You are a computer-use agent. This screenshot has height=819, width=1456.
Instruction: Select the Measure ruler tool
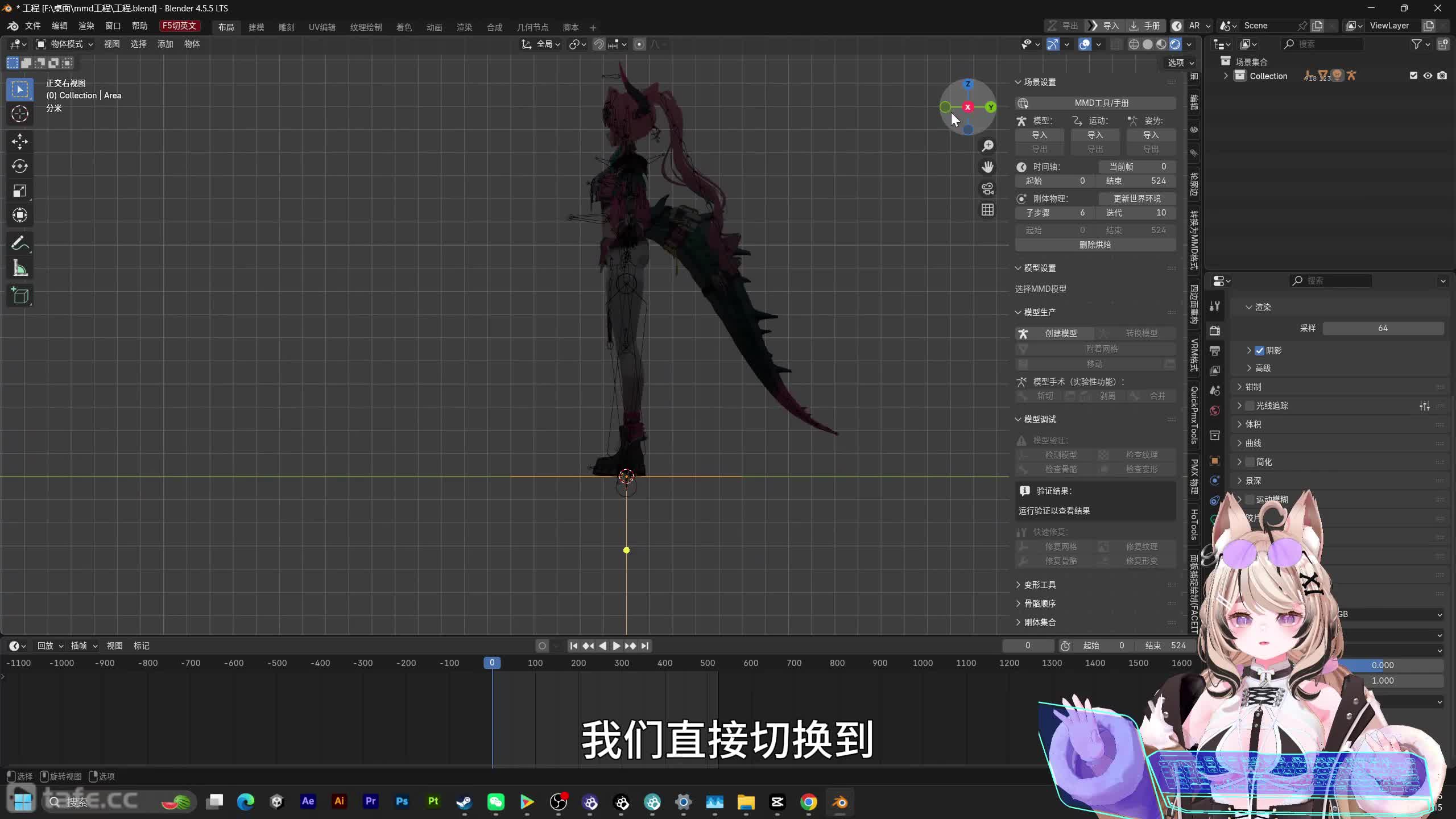[x=20, y=268]
